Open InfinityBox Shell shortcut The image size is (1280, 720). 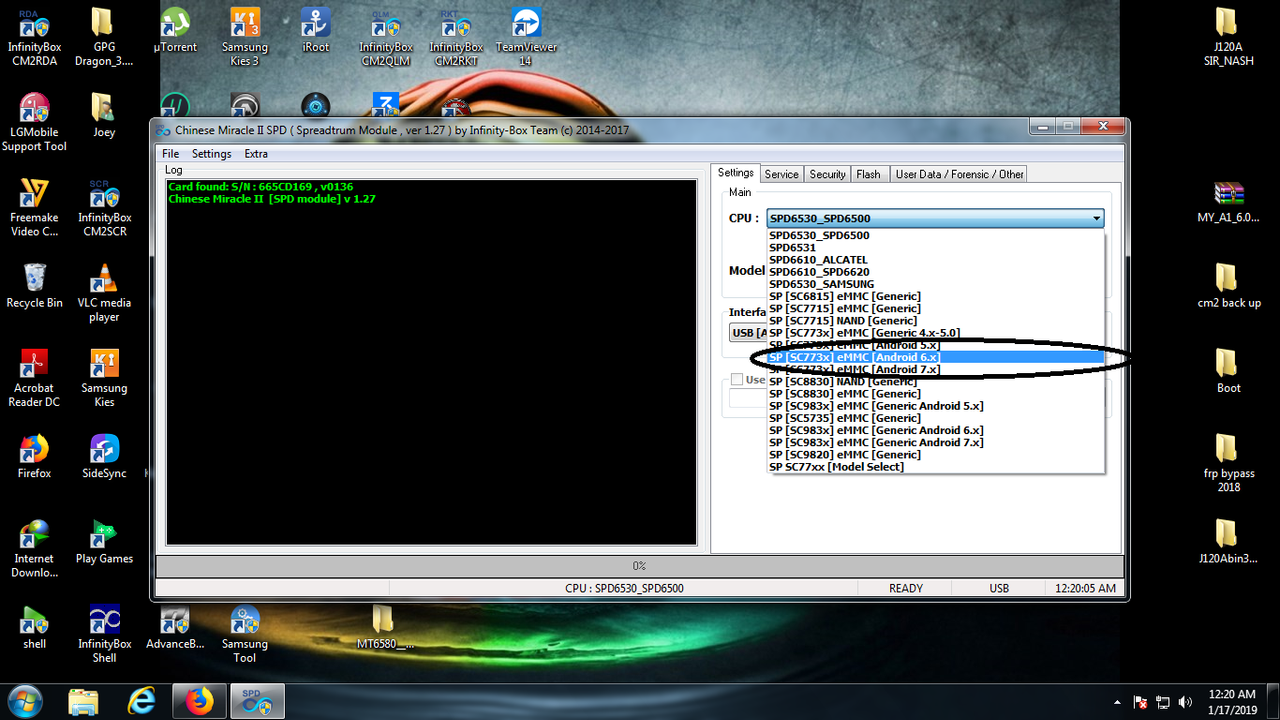pos(104,633)
